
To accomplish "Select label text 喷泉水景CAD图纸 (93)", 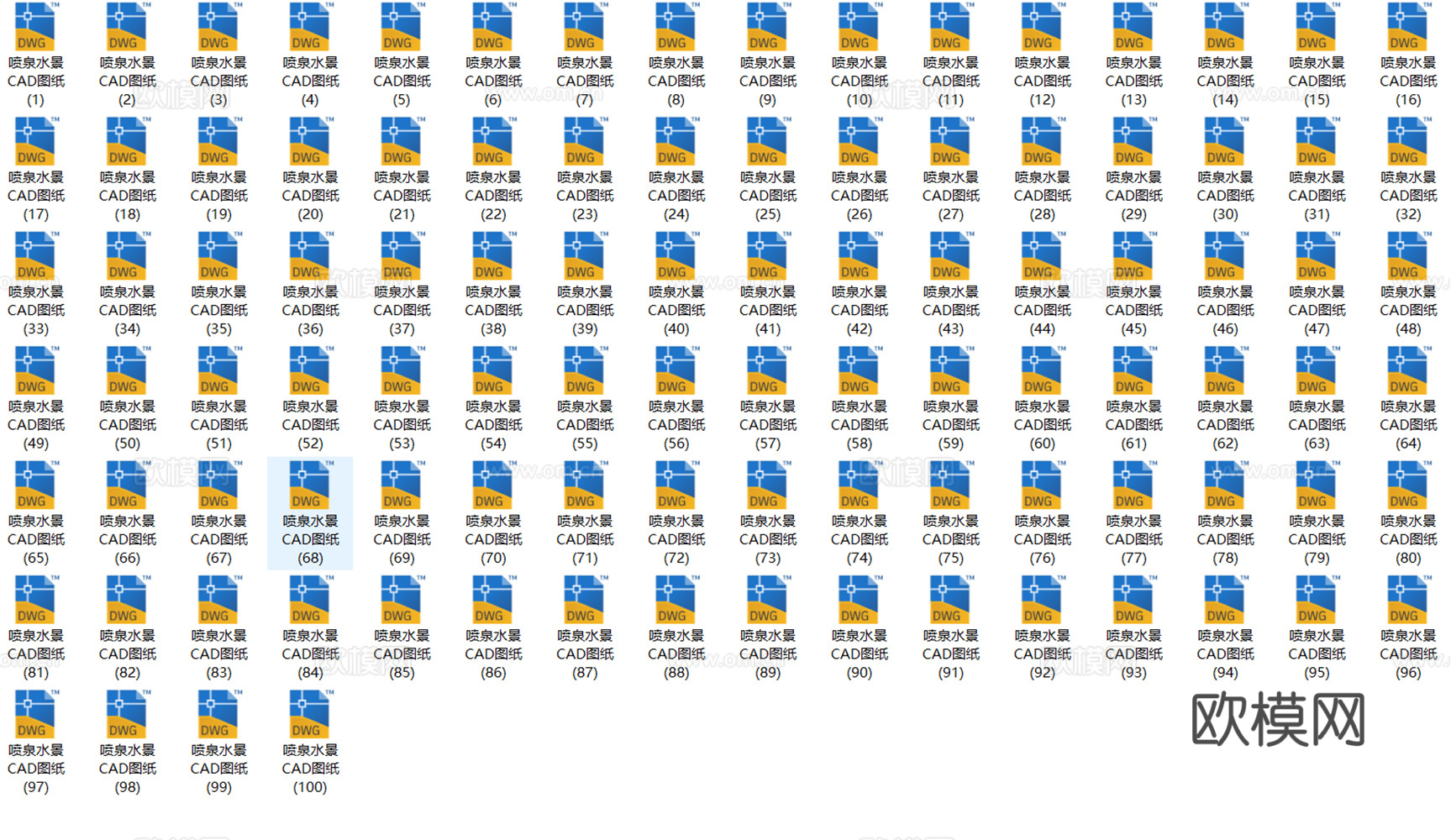I will pyautogui.click(x=1133, y=654).
